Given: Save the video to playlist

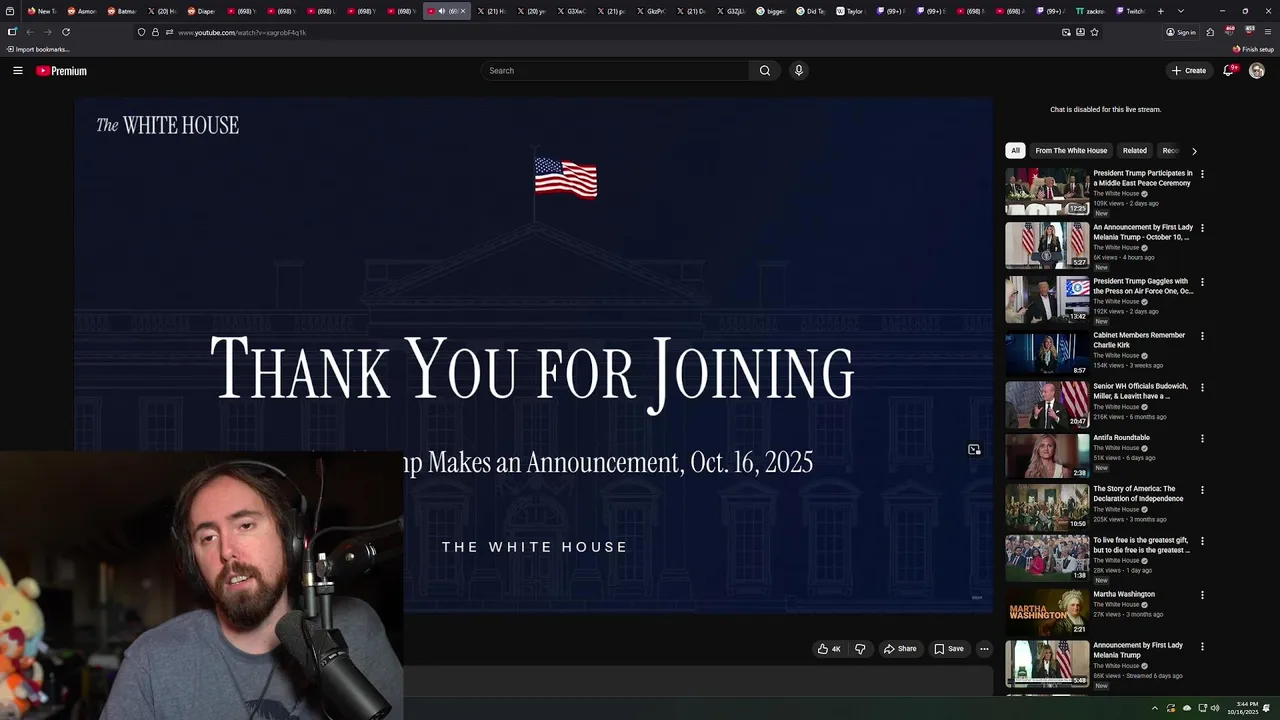Looking at the screenshot, I should 949,649.
